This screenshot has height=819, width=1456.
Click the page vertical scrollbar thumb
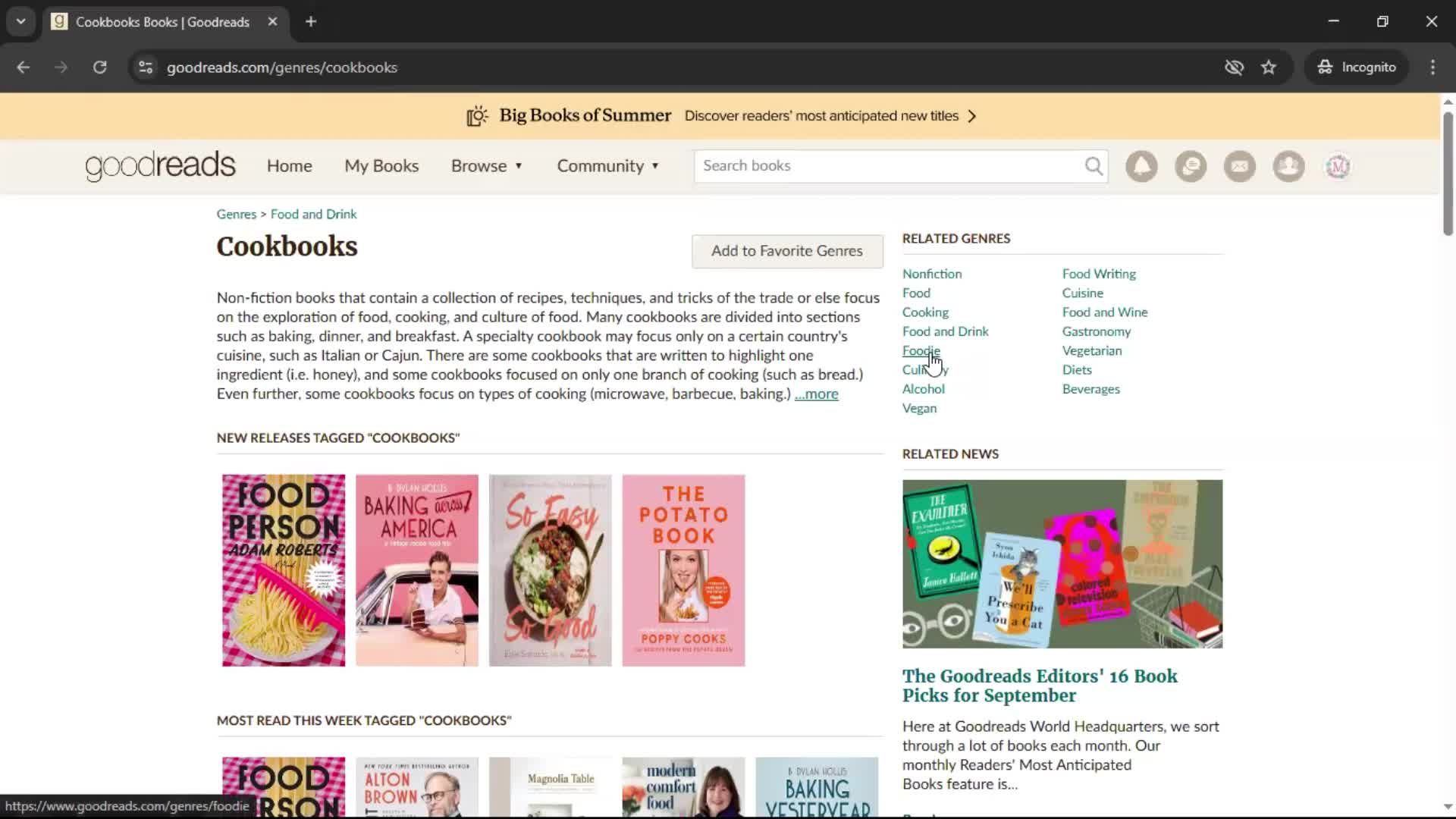pyautogui.click(x=1448, y=174)
